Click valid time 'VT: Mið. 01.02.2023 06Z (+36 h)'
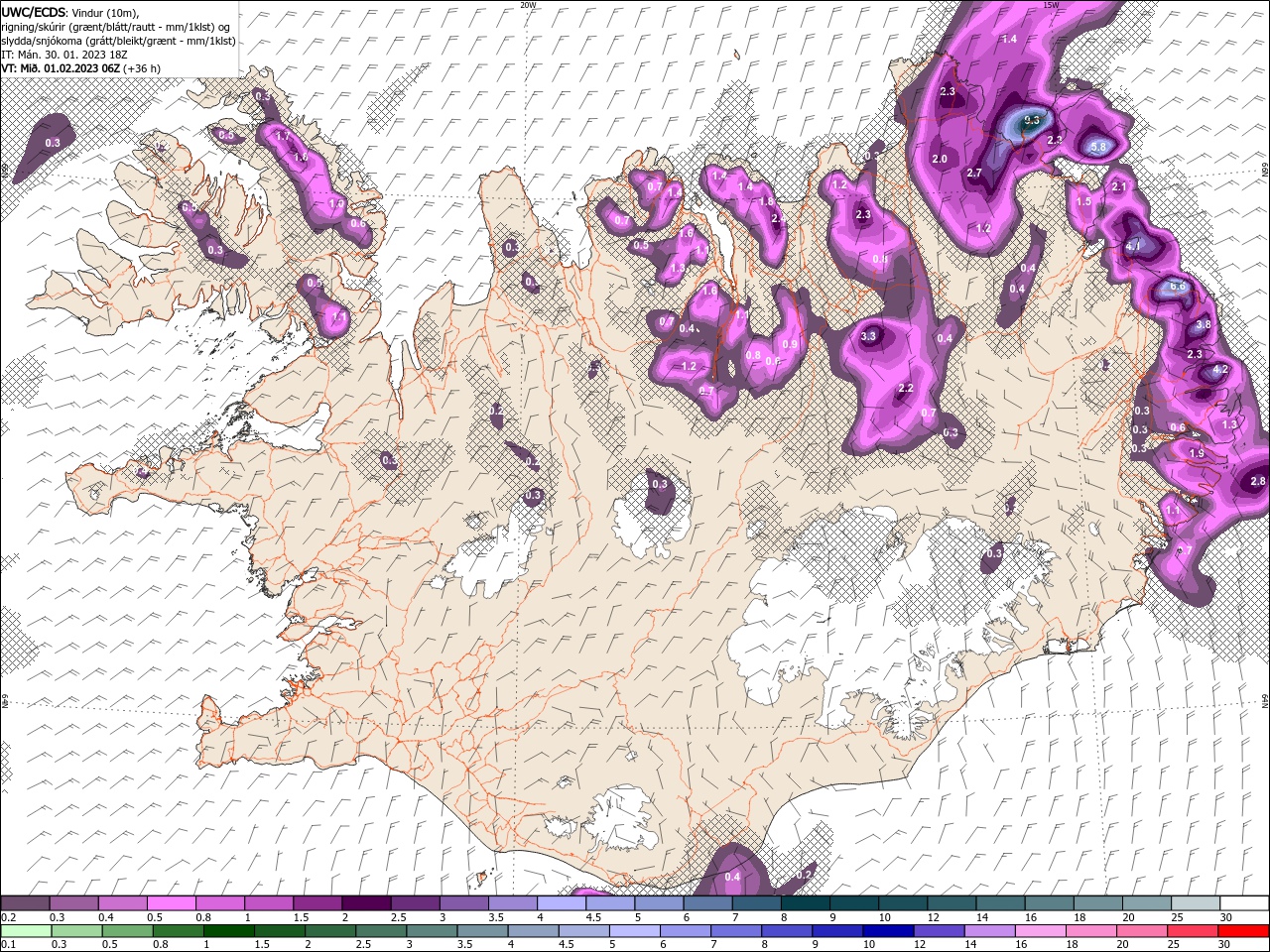1270x952 pixels. pos(80,67)
